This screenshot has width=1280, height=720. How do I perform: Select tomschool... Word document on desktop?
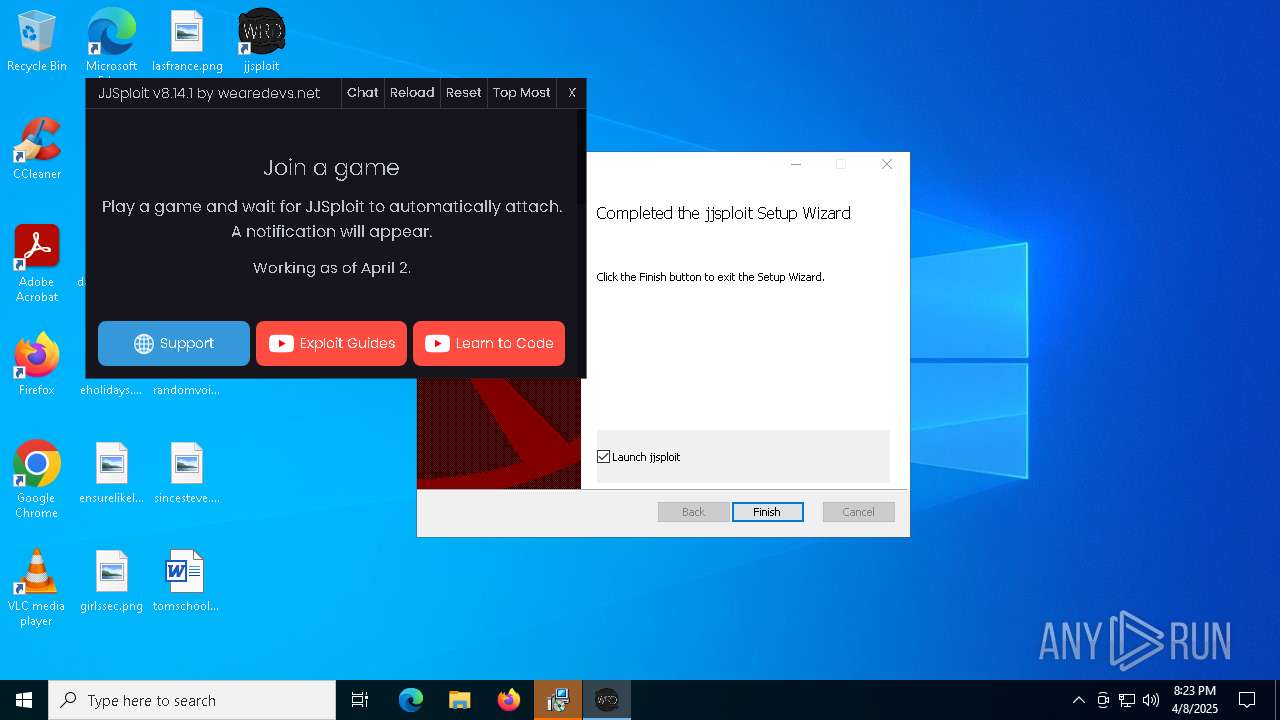(185, 582)
